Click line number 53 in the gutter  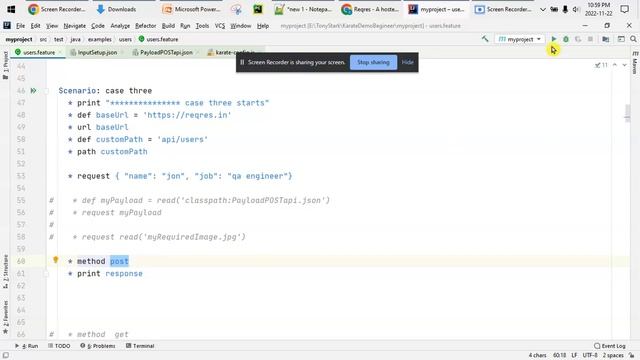pos(21,176)
